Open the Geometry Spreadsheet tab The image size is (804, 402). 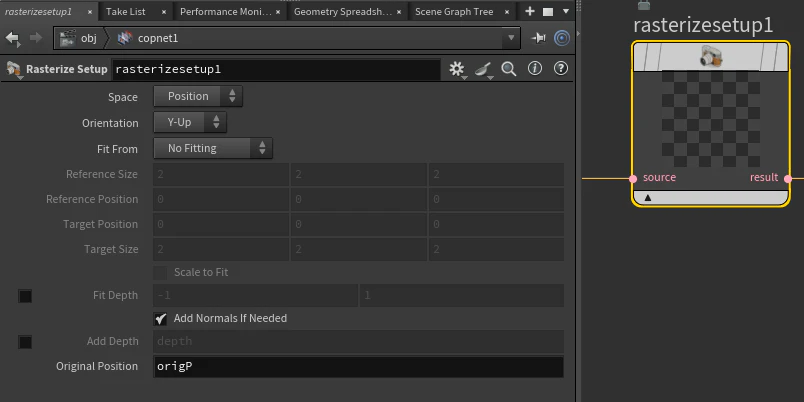343,11
